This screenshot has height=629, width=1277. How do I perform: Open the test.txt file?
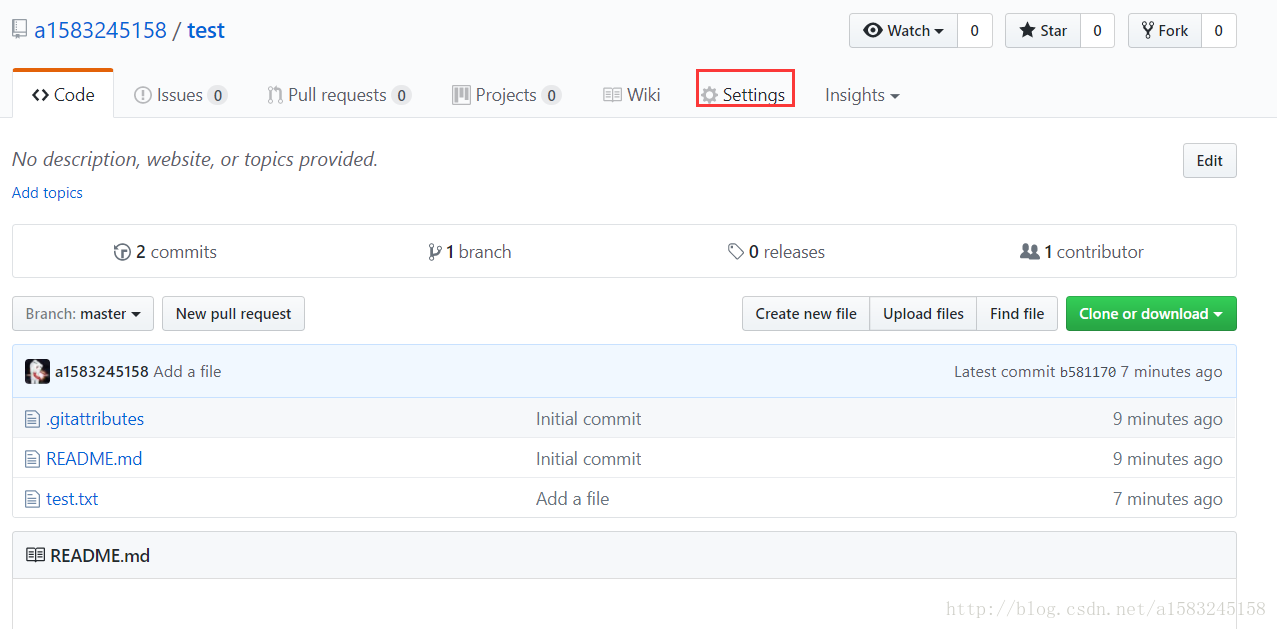pyautogui.click(x=72, y=499)
